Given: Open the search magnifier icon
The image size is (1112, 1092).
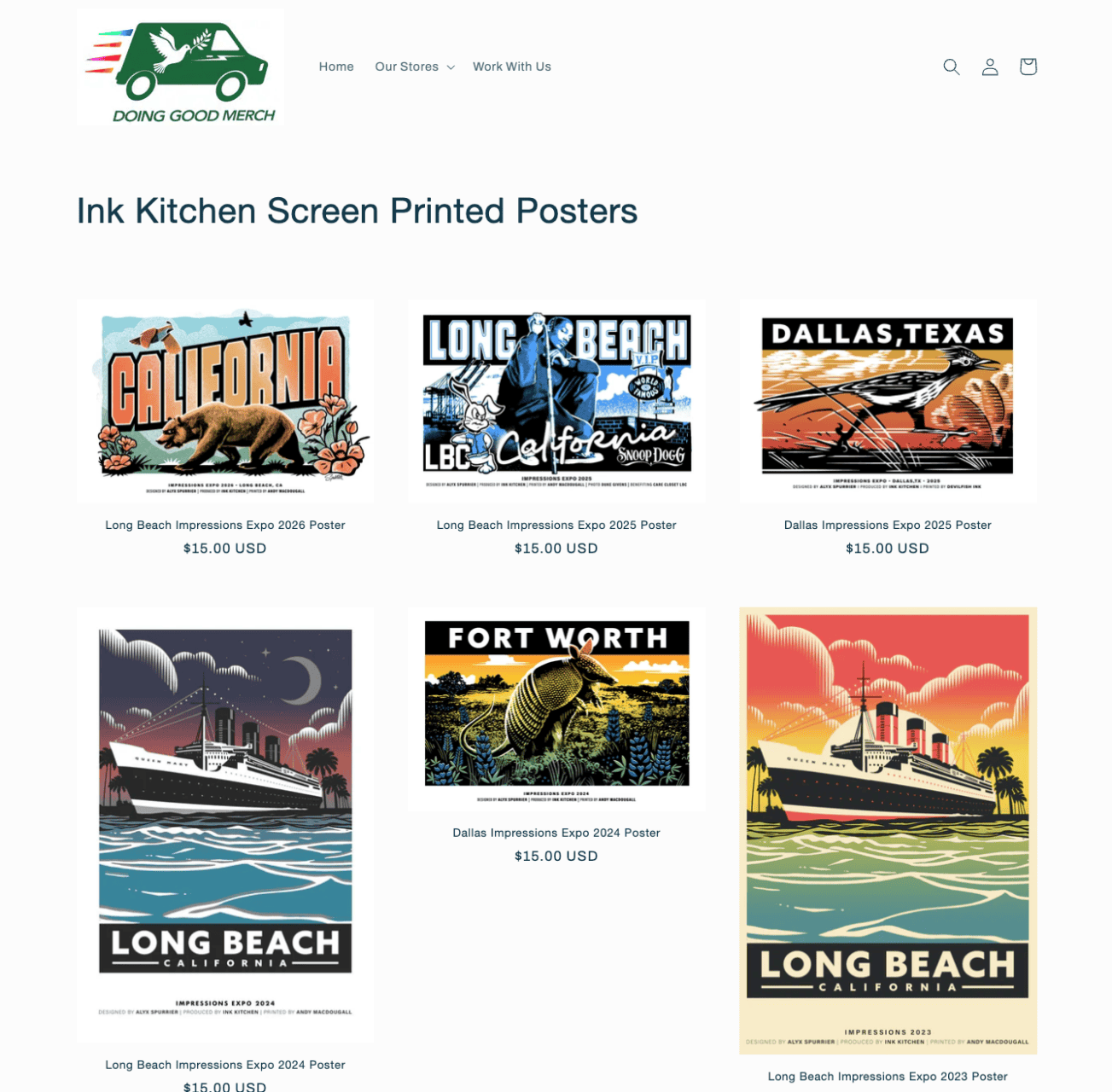Looking at the screenshot, I should point(952,67).
